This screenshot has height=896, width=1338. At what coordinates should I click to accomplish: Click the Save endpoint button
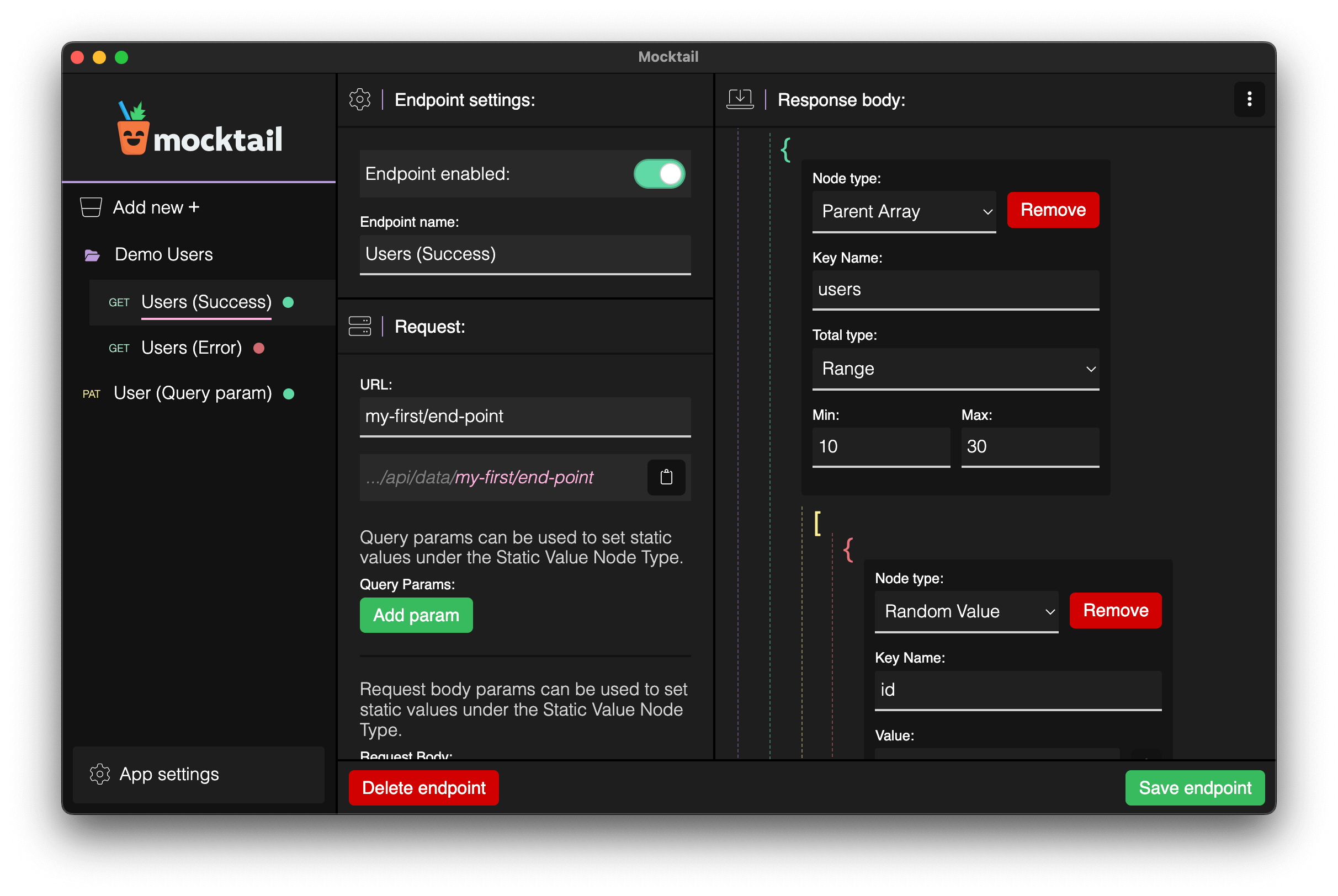click(x=1194, y=787)
